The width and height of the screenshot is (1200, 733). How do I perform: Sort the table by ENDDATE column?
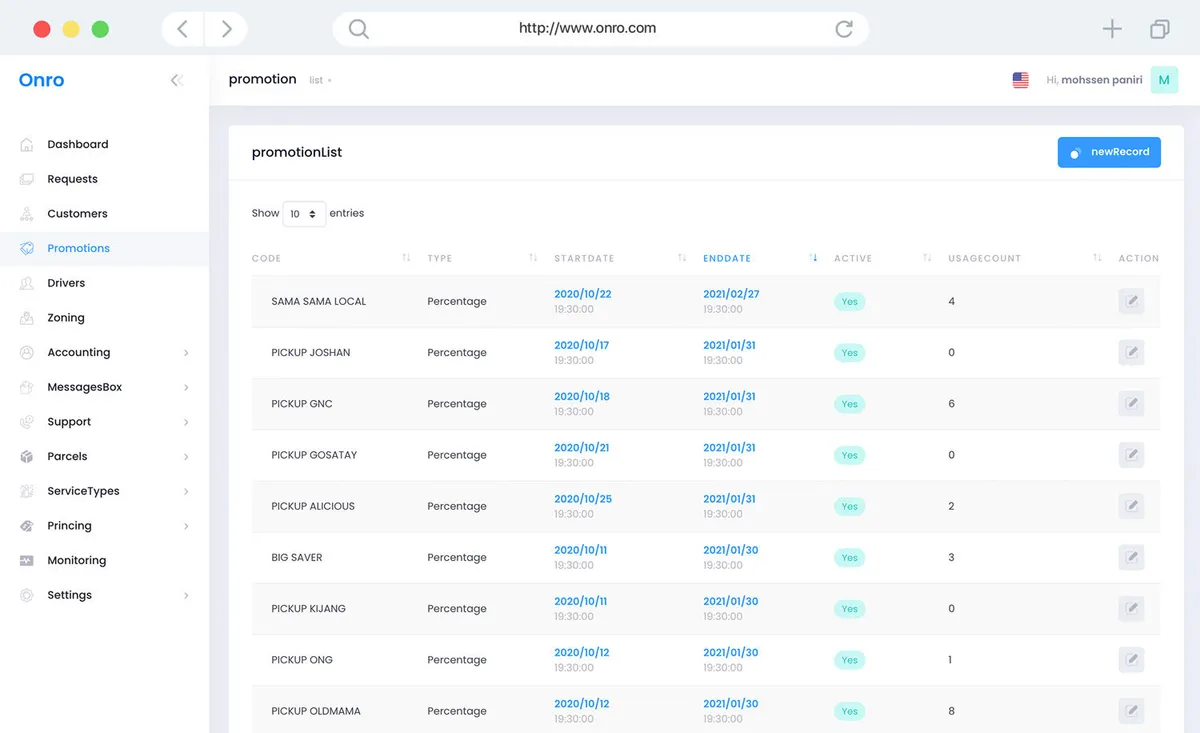(727, 258)
